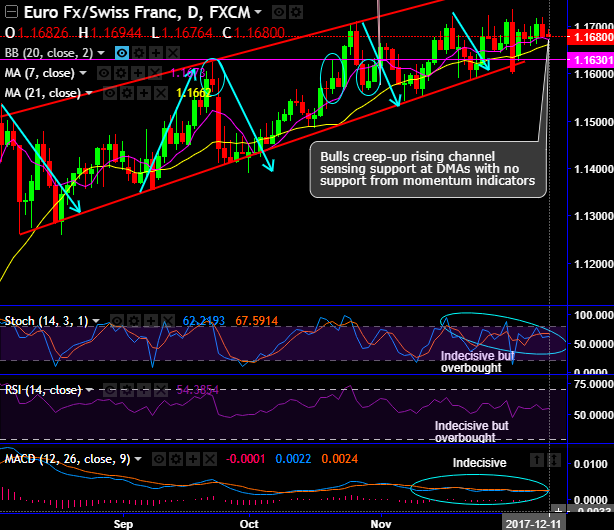The height and width of the screenshot is (530, 614).
Task: Click the plus icon next to RSI
Action: pyautogui.click(x=144, y=390)
